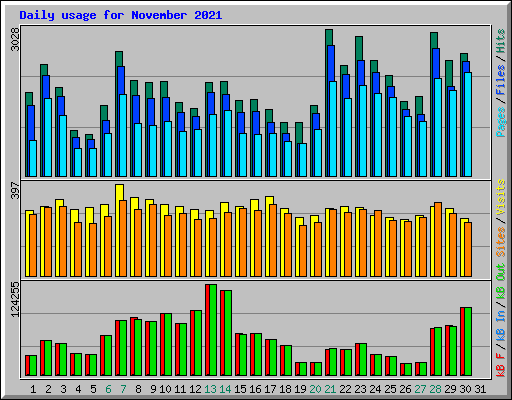Select day label "2" on the x-axis
The height and width of the screenshot is (400, 512).
(48, 389)
